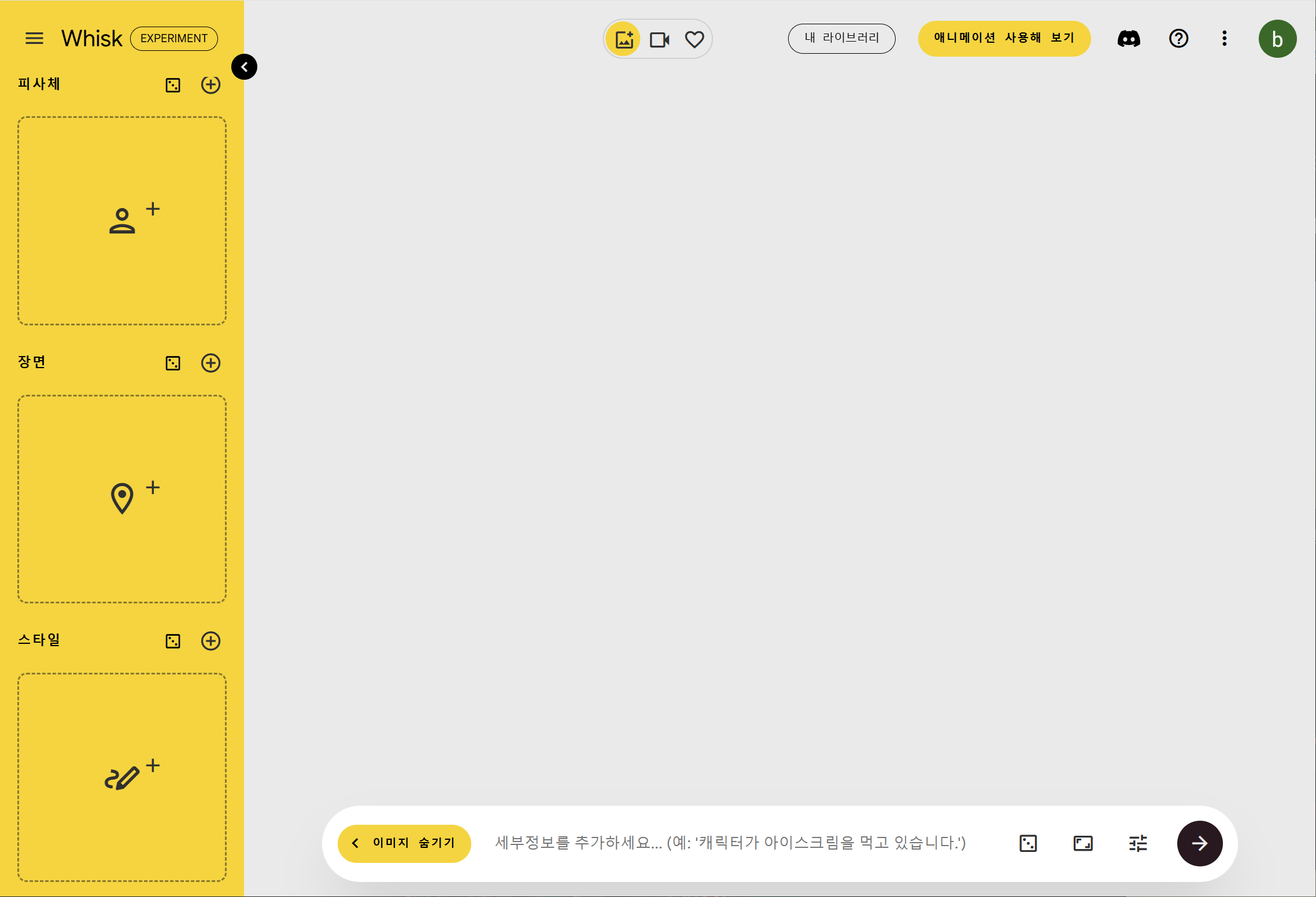
Task: Open the hamburger menu next to Whisk
Action: [34, 39]
